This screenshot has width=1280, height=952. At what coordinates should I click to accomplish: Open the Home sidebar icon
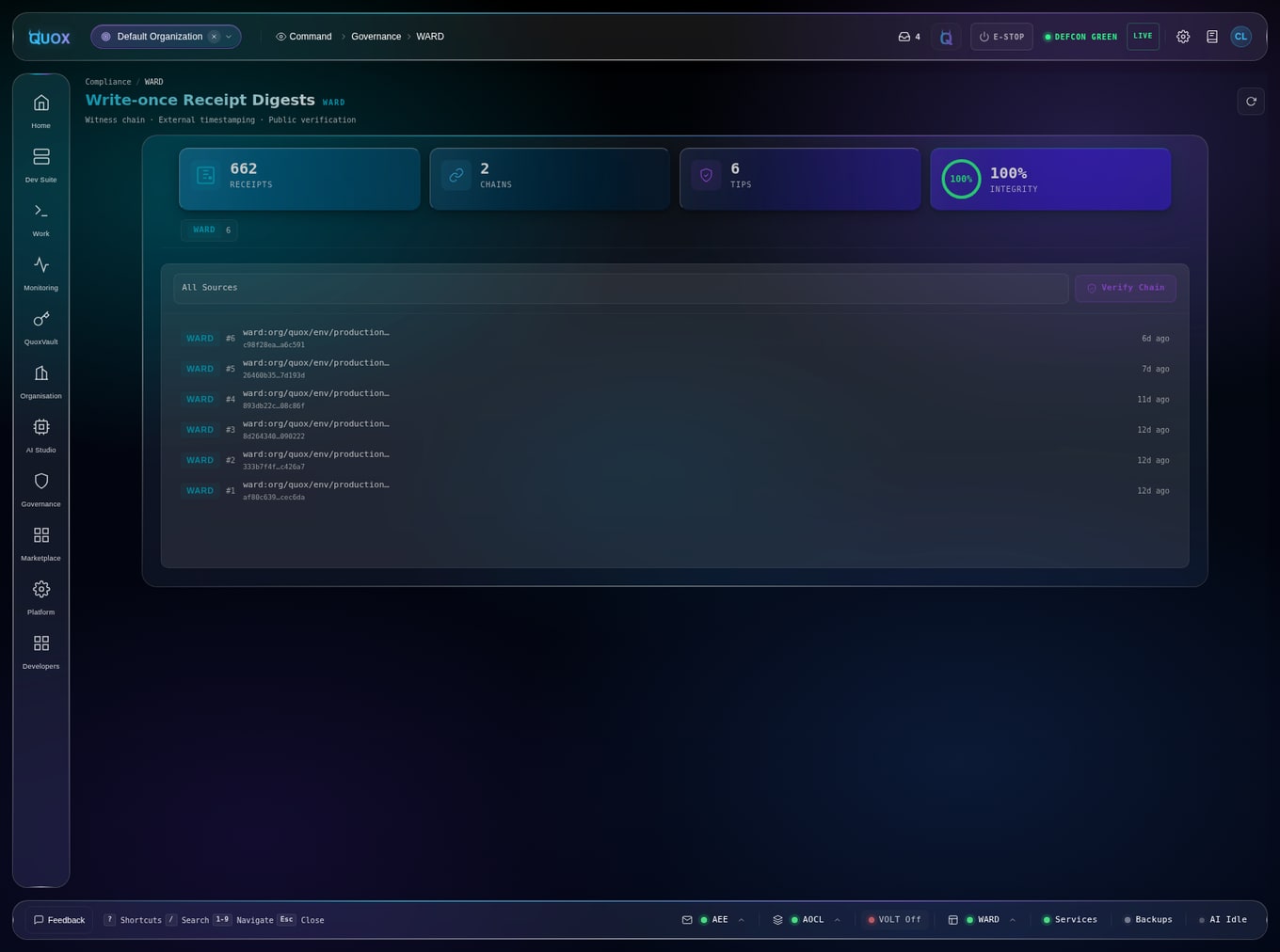41,110
